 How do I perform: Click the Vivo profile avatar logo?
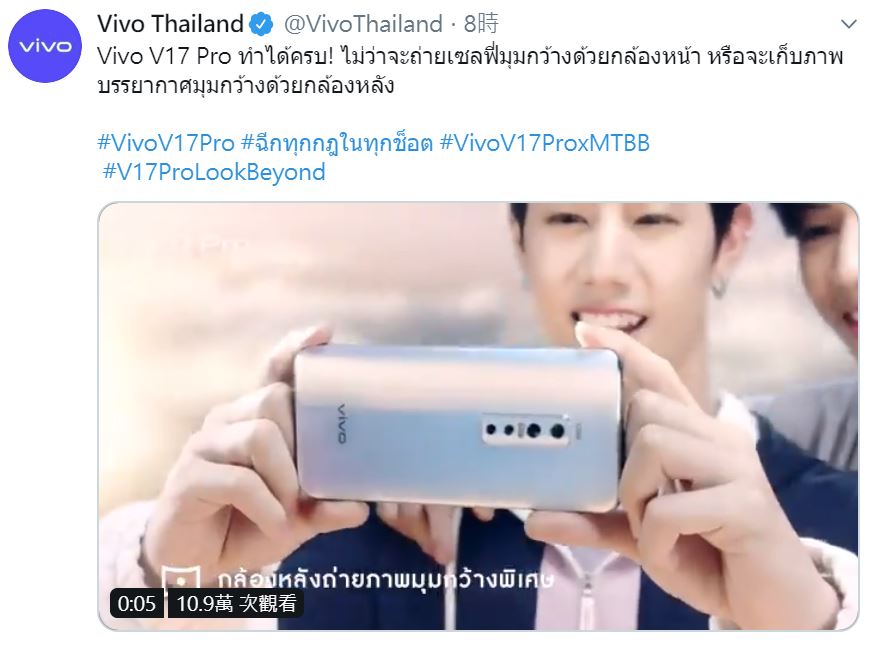point(45,46)
